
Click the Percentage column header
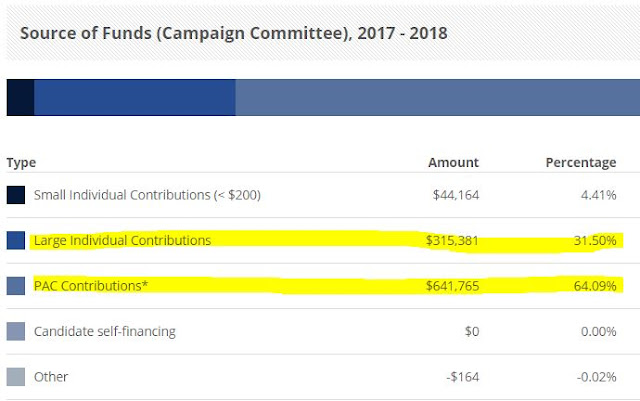point(580,163)
